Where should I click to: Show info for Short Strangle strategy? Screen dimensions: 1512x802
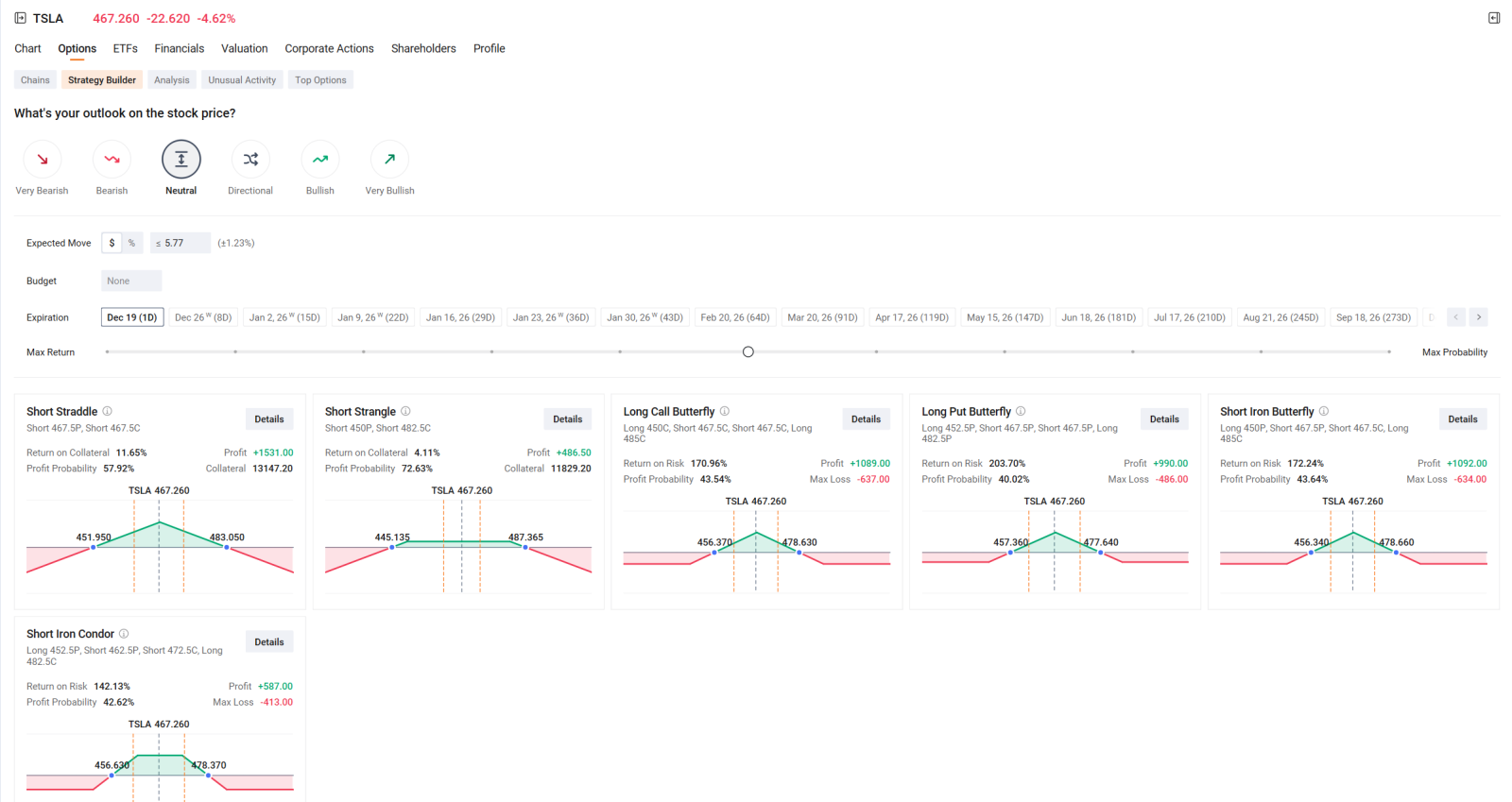point(405,411)
